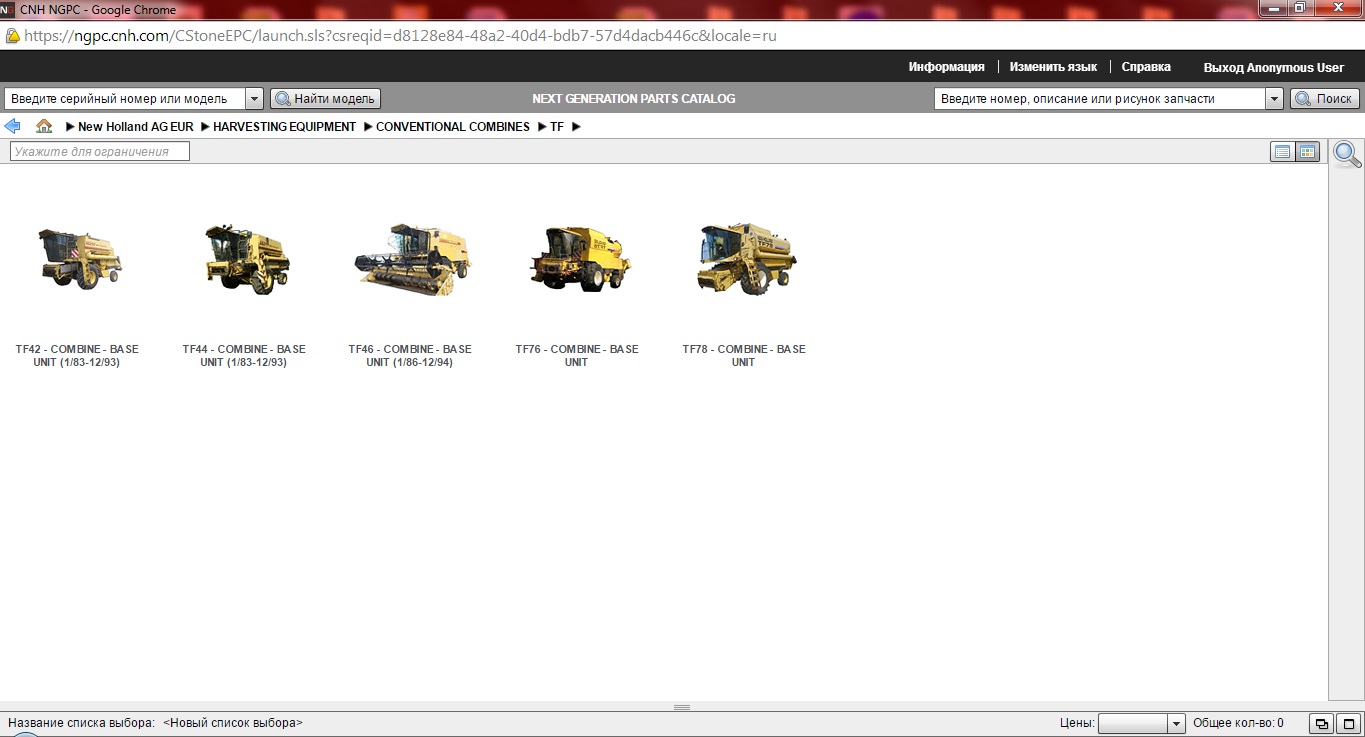
Task: Open the serial number or model dropdown
Action: click(254, 99)
